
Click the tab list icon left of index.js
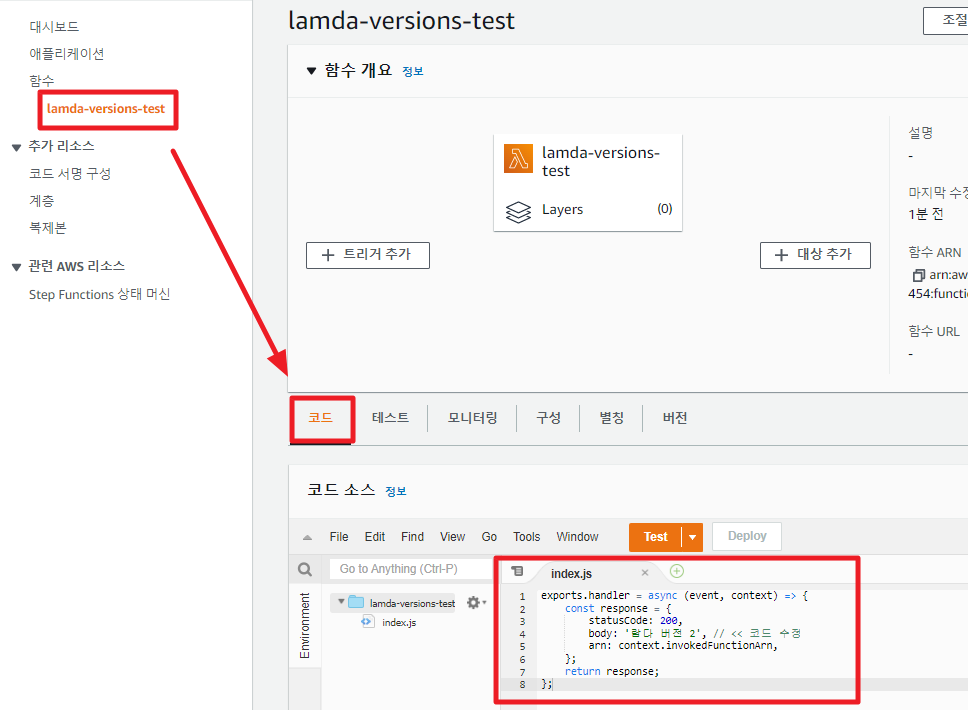click(x=517, y=572)
